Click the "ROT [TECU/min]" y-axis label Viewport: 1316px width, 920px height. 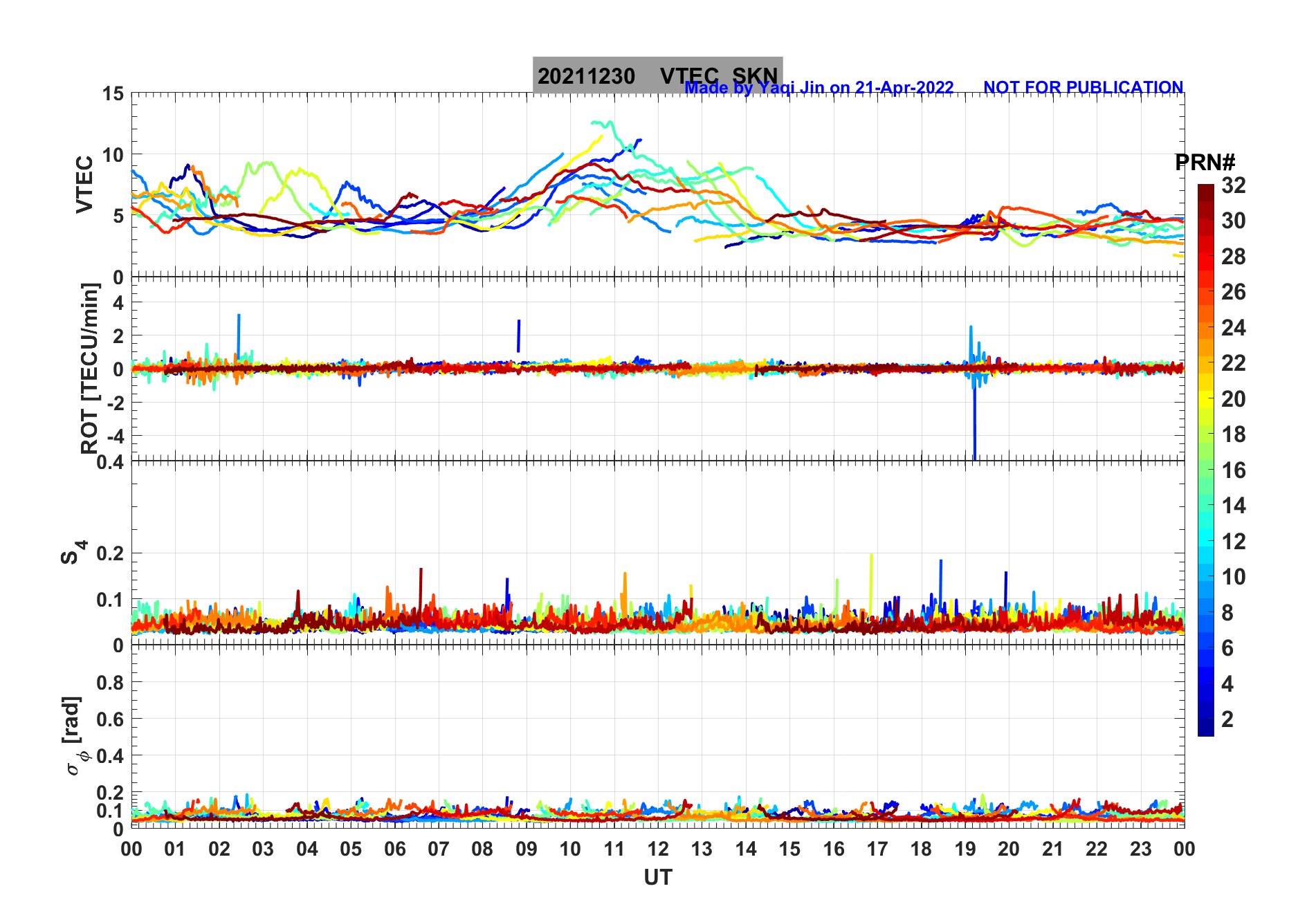[90, 369]
